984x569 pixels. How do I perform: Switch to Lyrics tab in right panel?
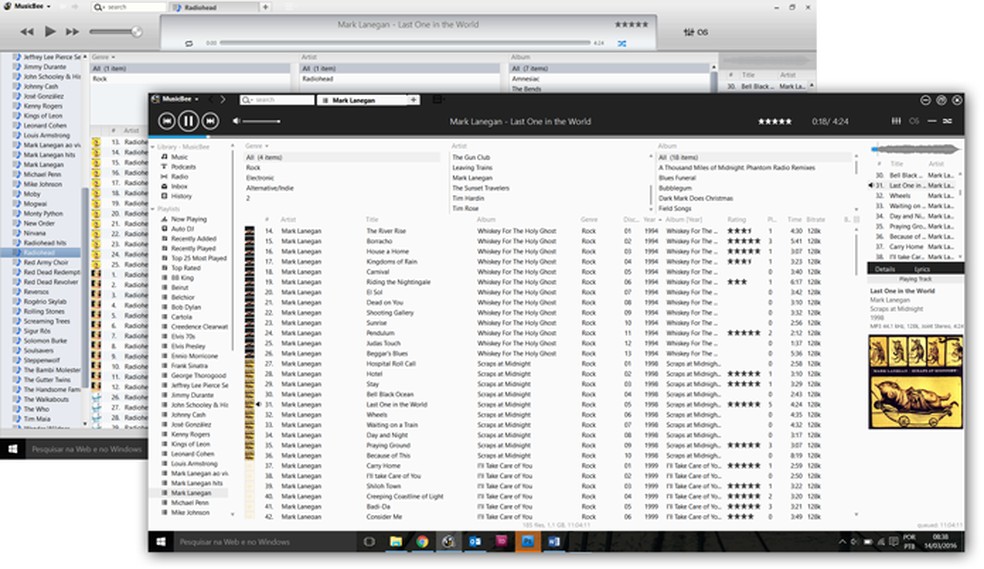(922, 269)
